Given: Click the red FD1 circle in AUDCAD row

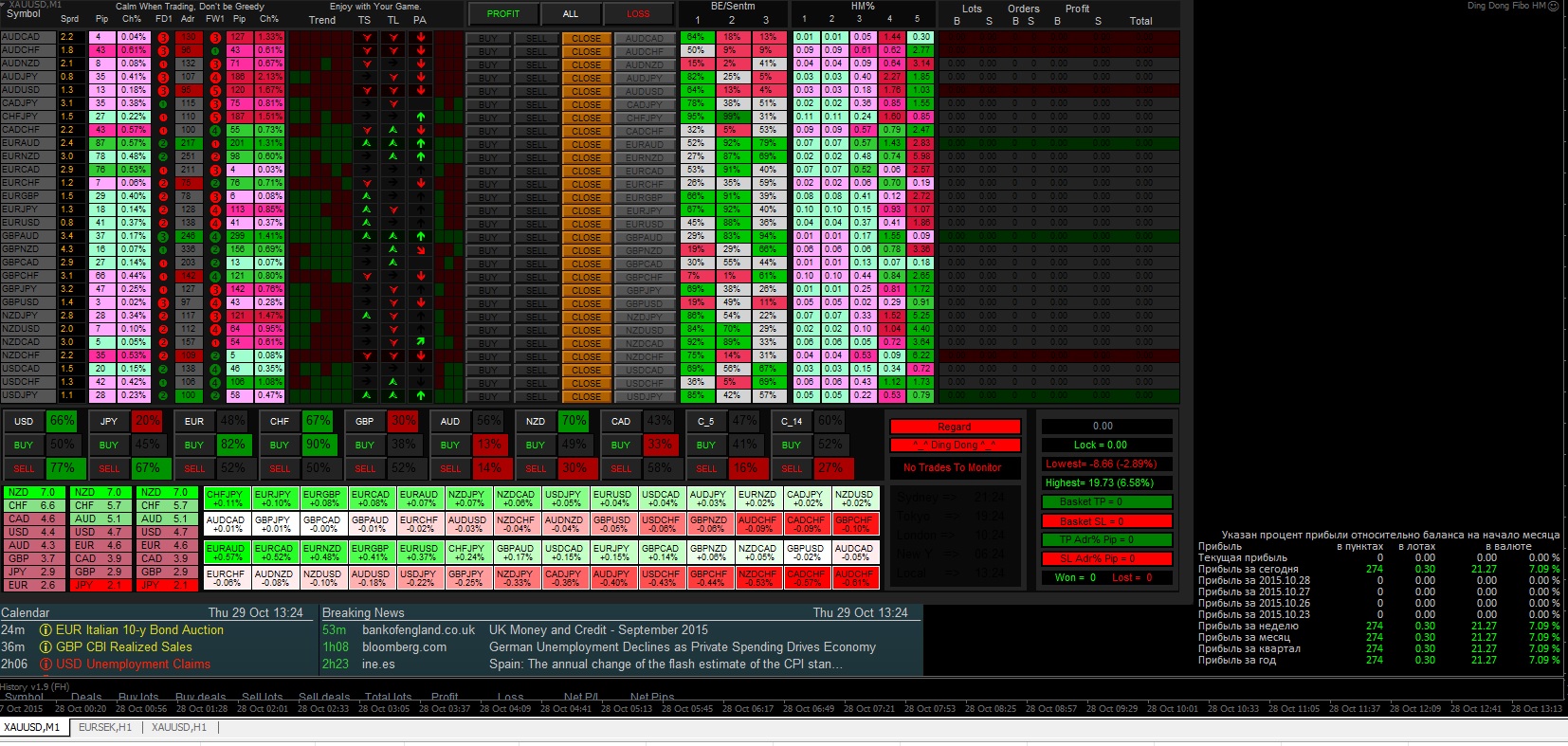Looking at the screenshot, I should 163,38.
